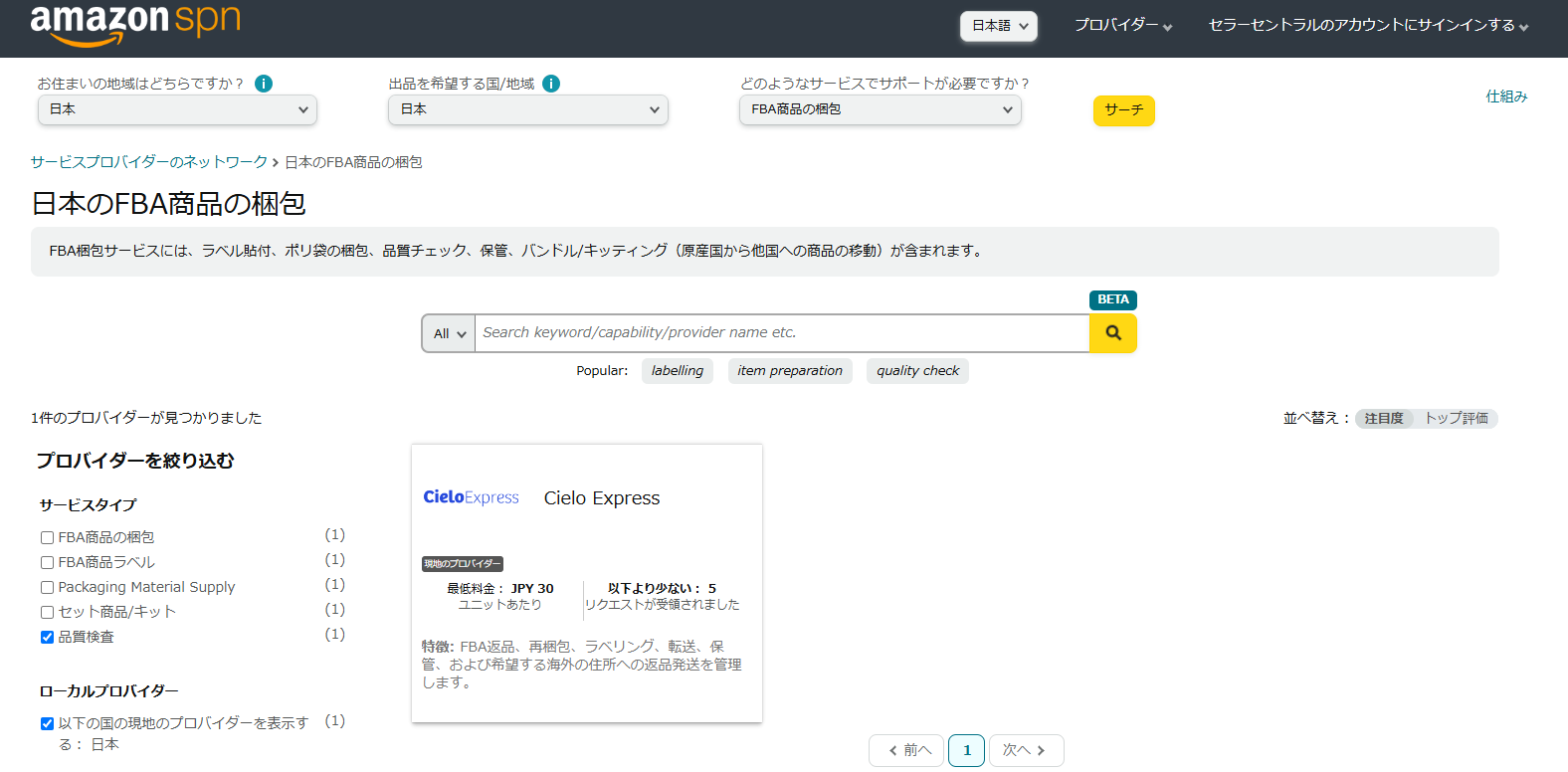Viewport: 1568px width, 772px height.
Task: Expand the プロバイダー menu
Action: click(x=1123, y=25)
